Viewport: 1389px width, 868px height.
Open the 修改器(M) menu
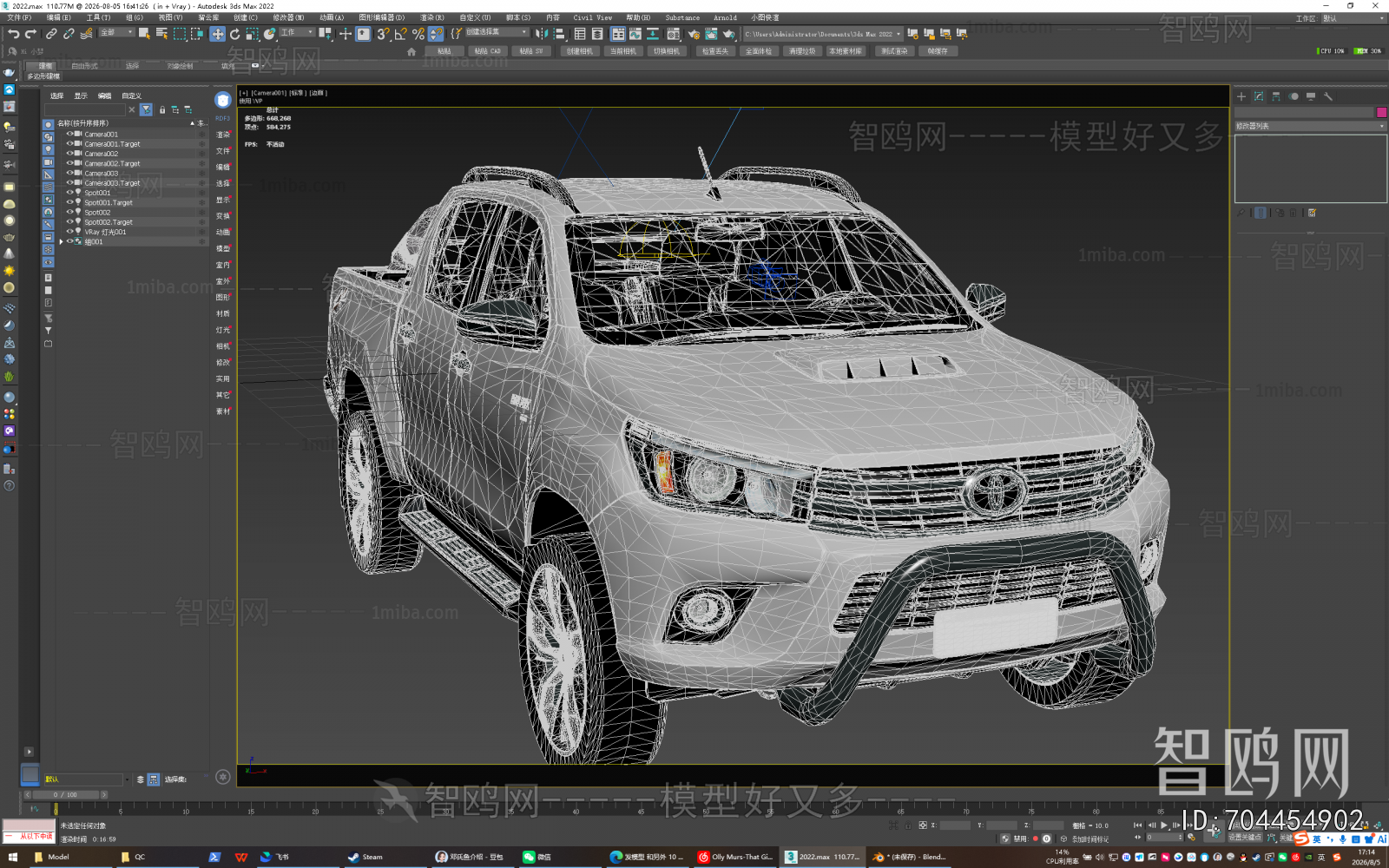click(288, 17)
